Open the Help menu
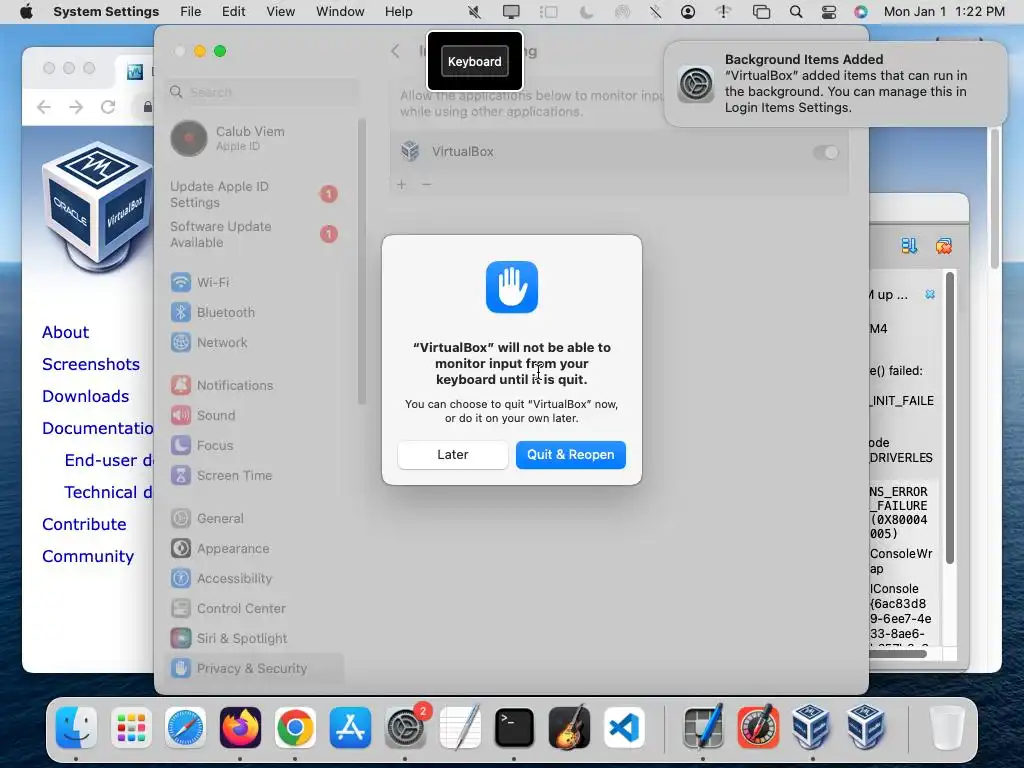The height and width of the screenshot is (768, 1024). tap(398, 12)
